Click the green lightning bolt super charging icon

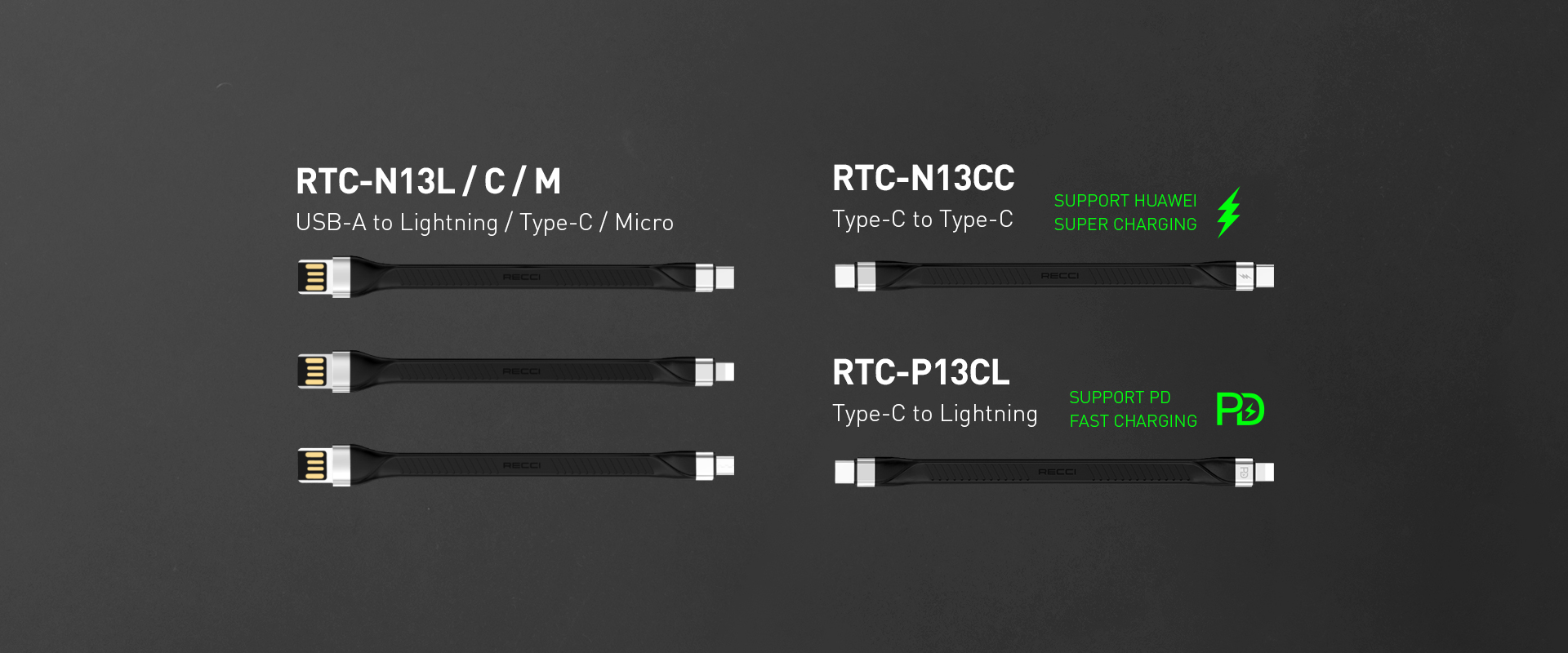pyautogui.click(x=1228, y=212)
